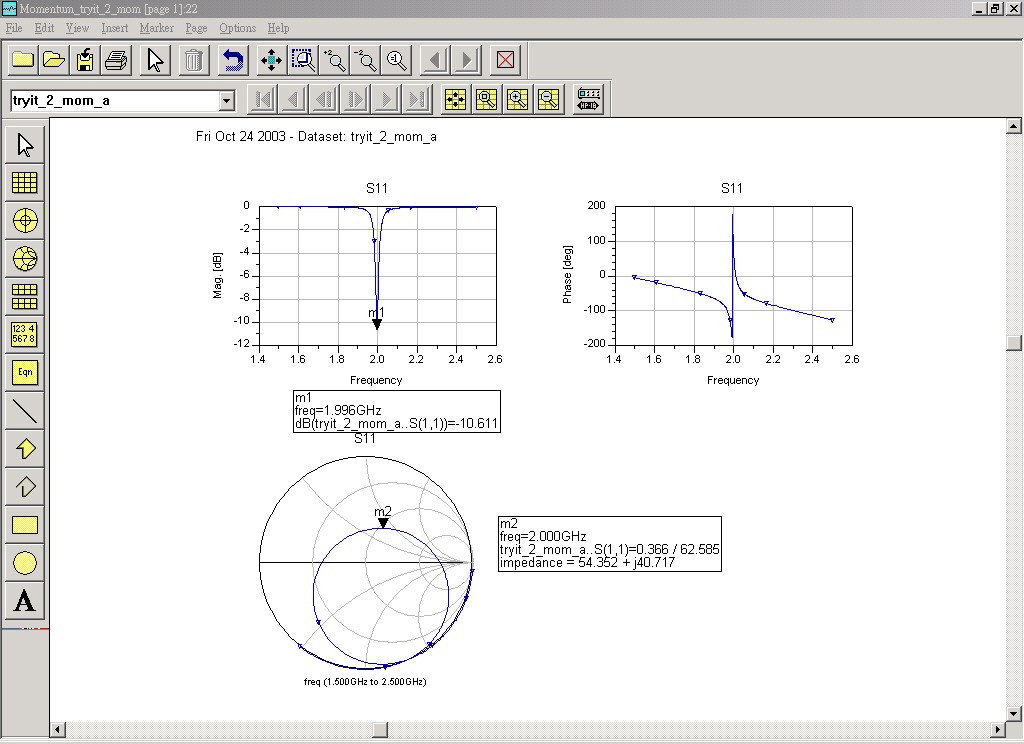
Task: Click the Phase [deg] axis label
Action: point(567,274)
